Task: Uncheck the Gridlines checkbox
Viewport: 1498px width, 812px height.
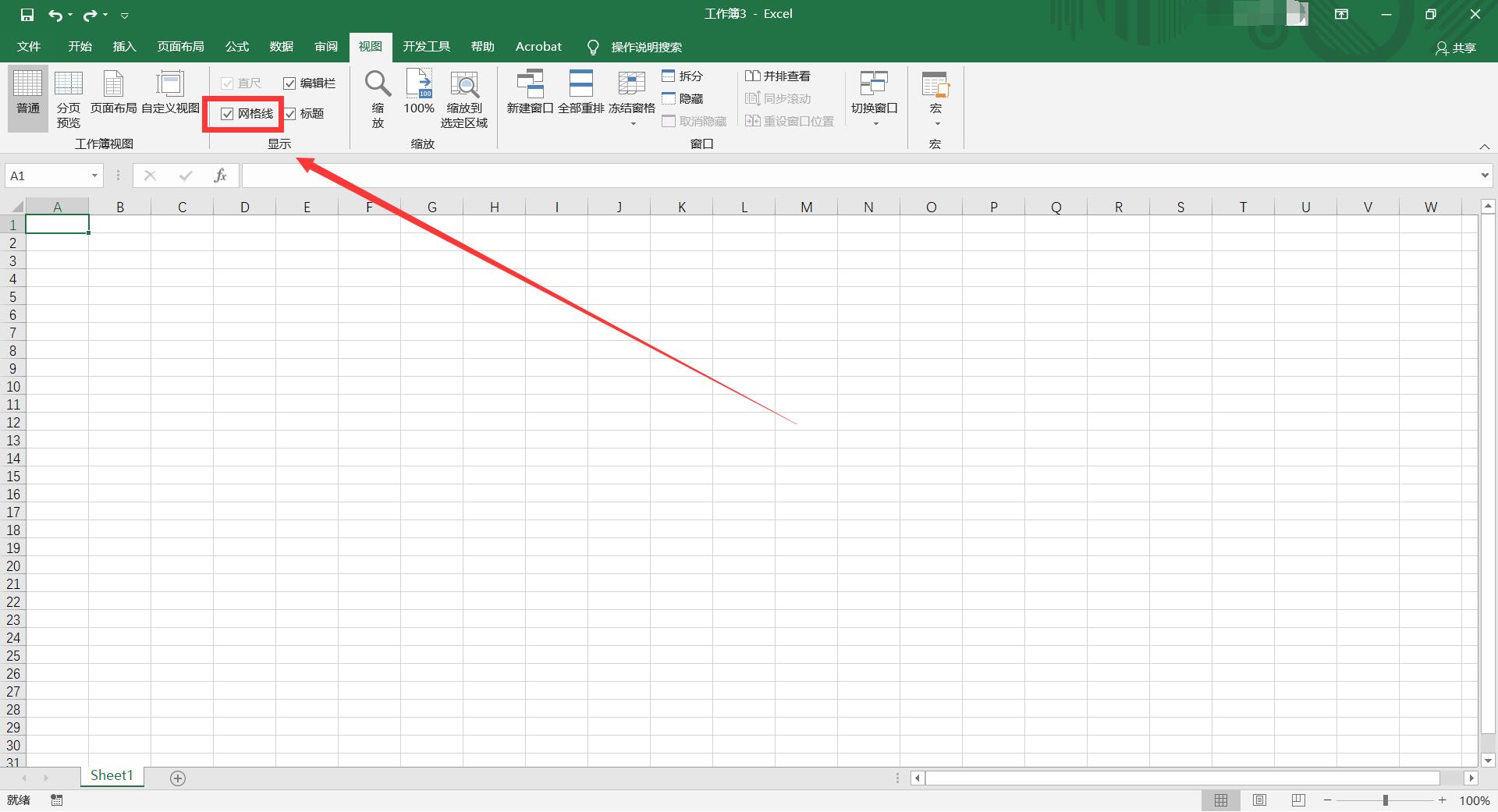Action: (x=228, y=114)
